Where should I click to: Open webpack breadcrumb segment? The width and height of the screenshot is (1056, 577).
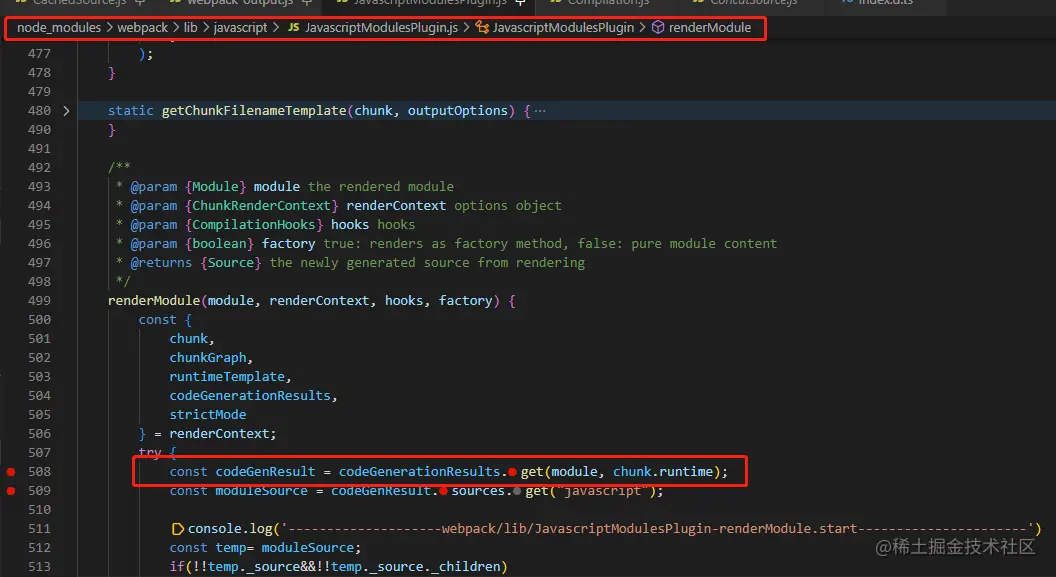point(142,28)
